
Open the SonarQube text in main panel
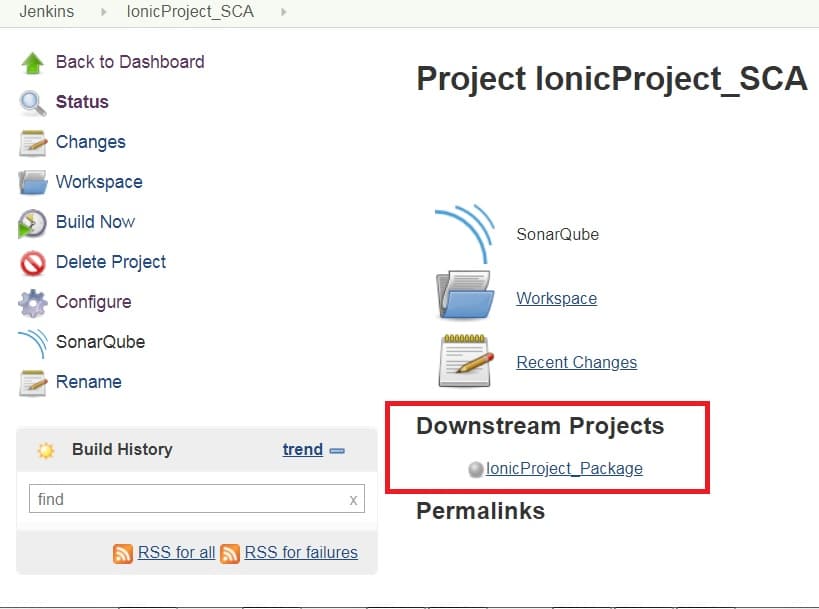pyautogui.click(x=557, y=235)
